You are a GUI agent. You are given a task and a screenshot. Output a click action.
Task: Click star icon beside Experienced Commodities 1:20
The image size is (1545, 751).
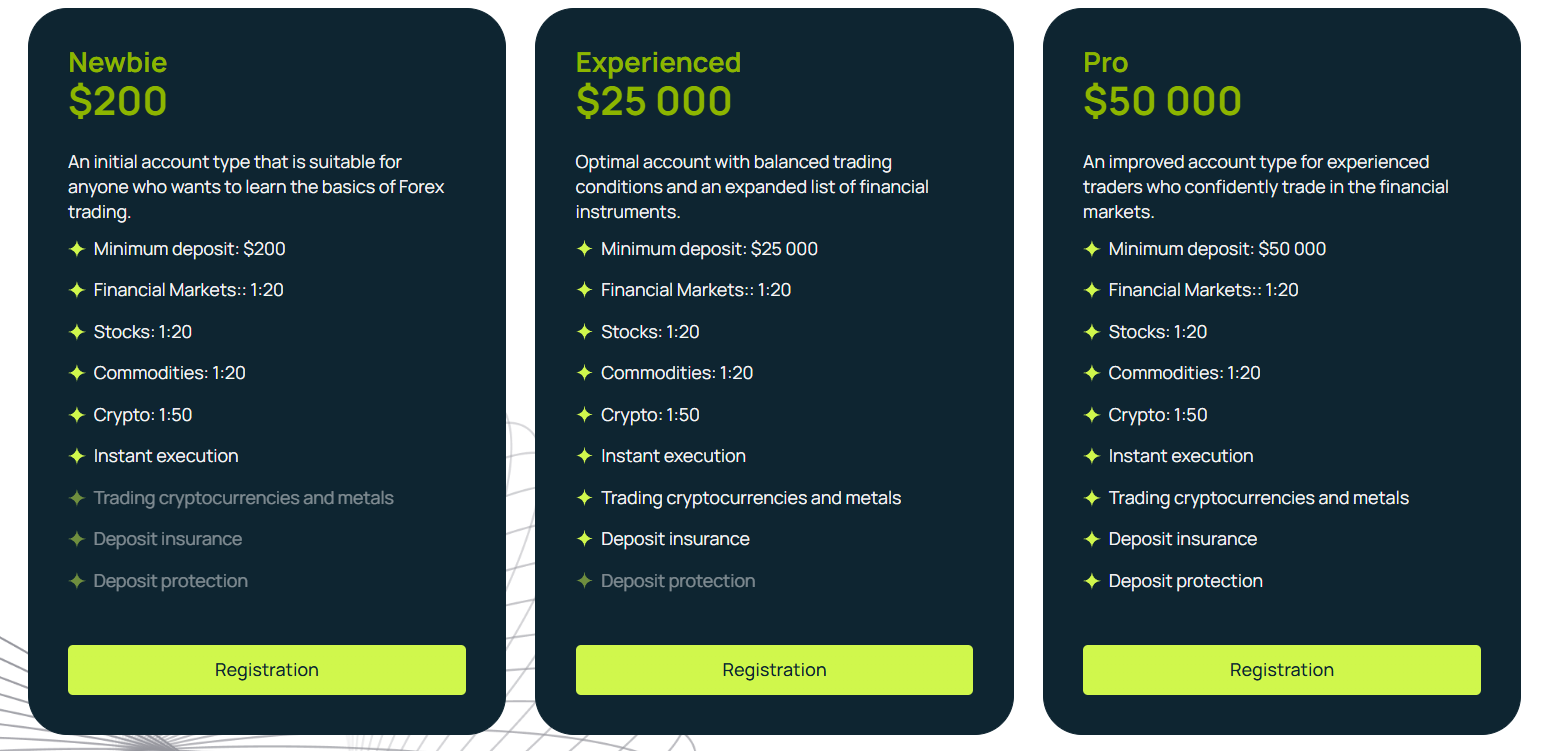(584, 373)
